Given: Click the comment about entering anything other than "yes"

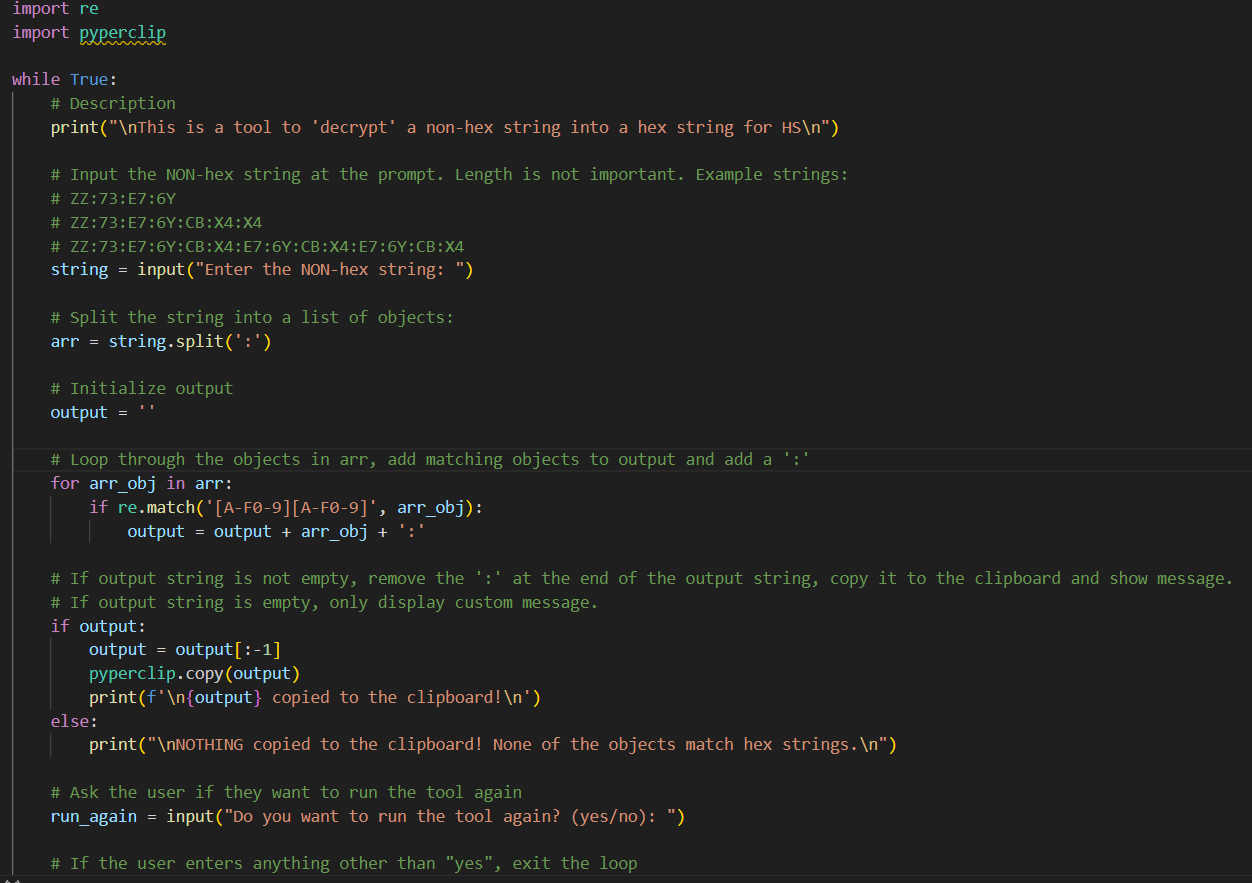Looking at the screenshot, I should (344, 863).
